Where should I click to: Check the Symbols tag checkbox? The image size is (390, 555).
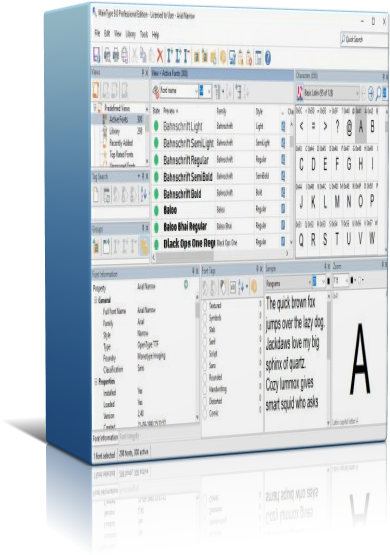point(205,318)
